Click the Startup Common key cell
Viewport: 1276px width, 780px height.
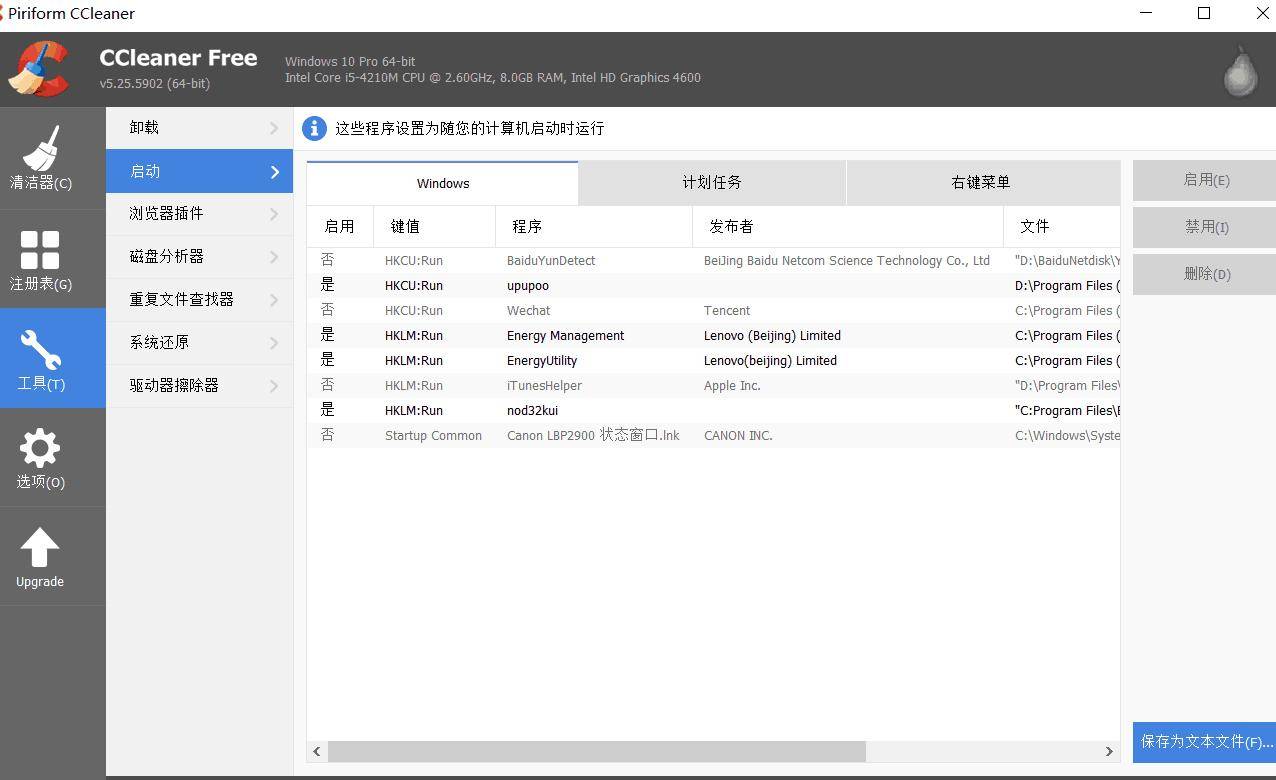click(433, 436)
